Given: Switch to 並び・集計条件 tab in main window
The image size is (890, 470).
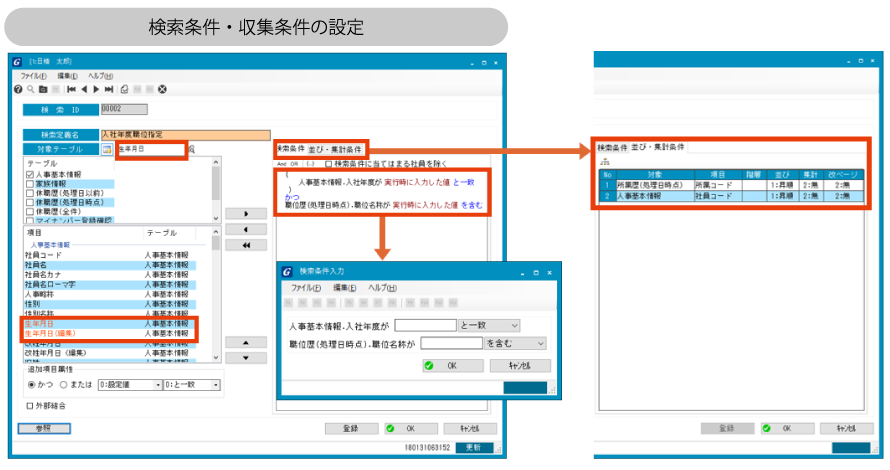Looking at the screenshot, I should (x=335, y=150).
